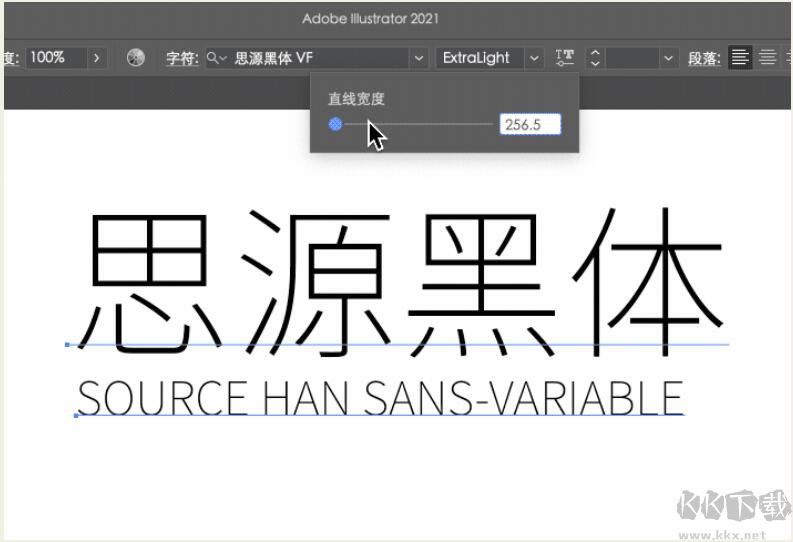Screen dimensions: 793x542
Task: Click the 直线宽度 slider handle
Action: click(x=335, y=124)
